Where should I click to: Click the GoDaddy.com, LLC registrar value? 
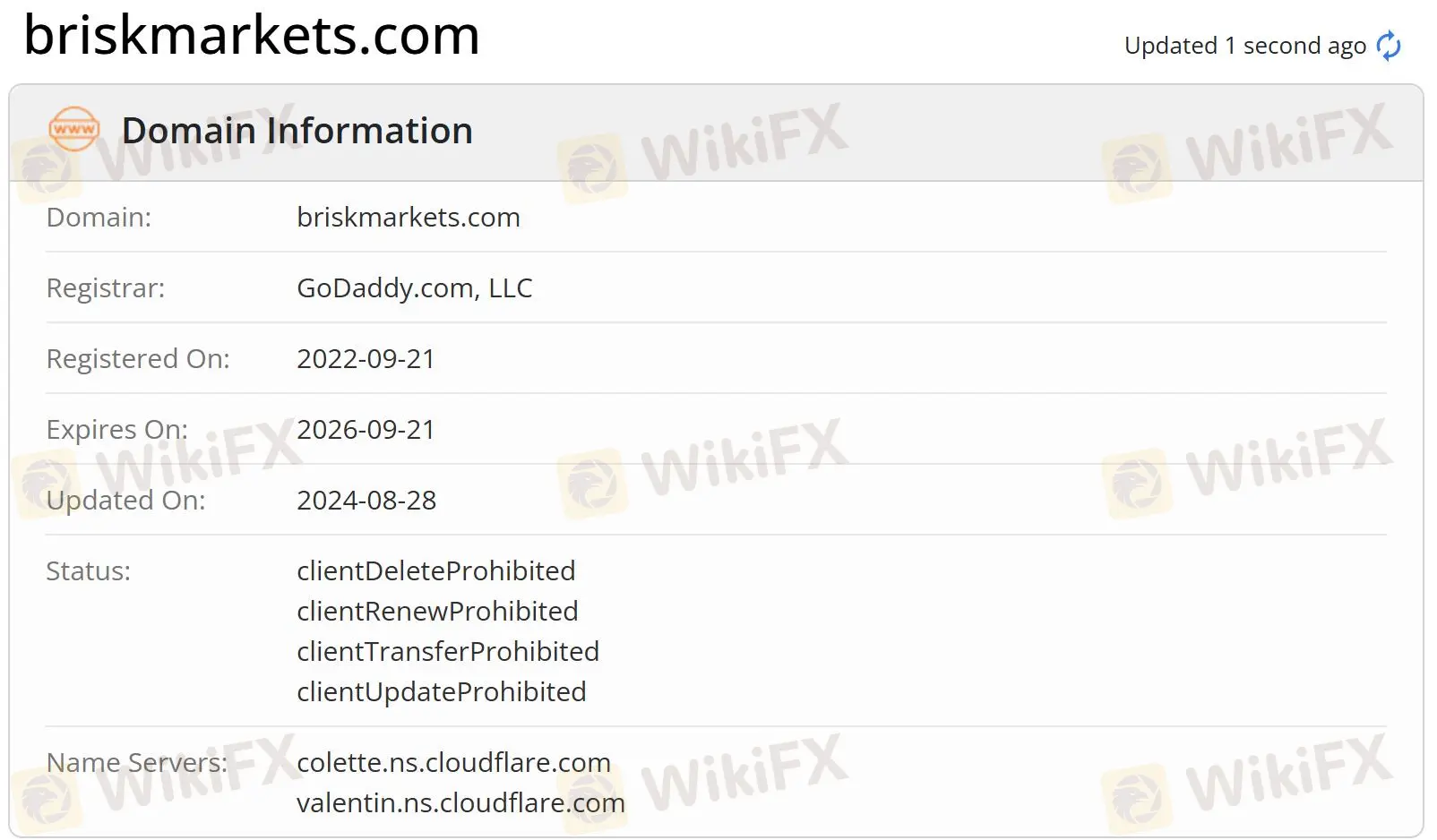(x=415, y=288)
